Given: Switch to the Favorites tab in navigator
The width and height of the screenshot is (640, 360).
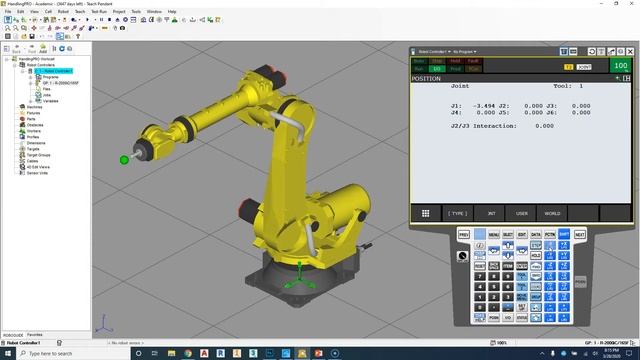Looking at the screenshot, I should (35, 335).
